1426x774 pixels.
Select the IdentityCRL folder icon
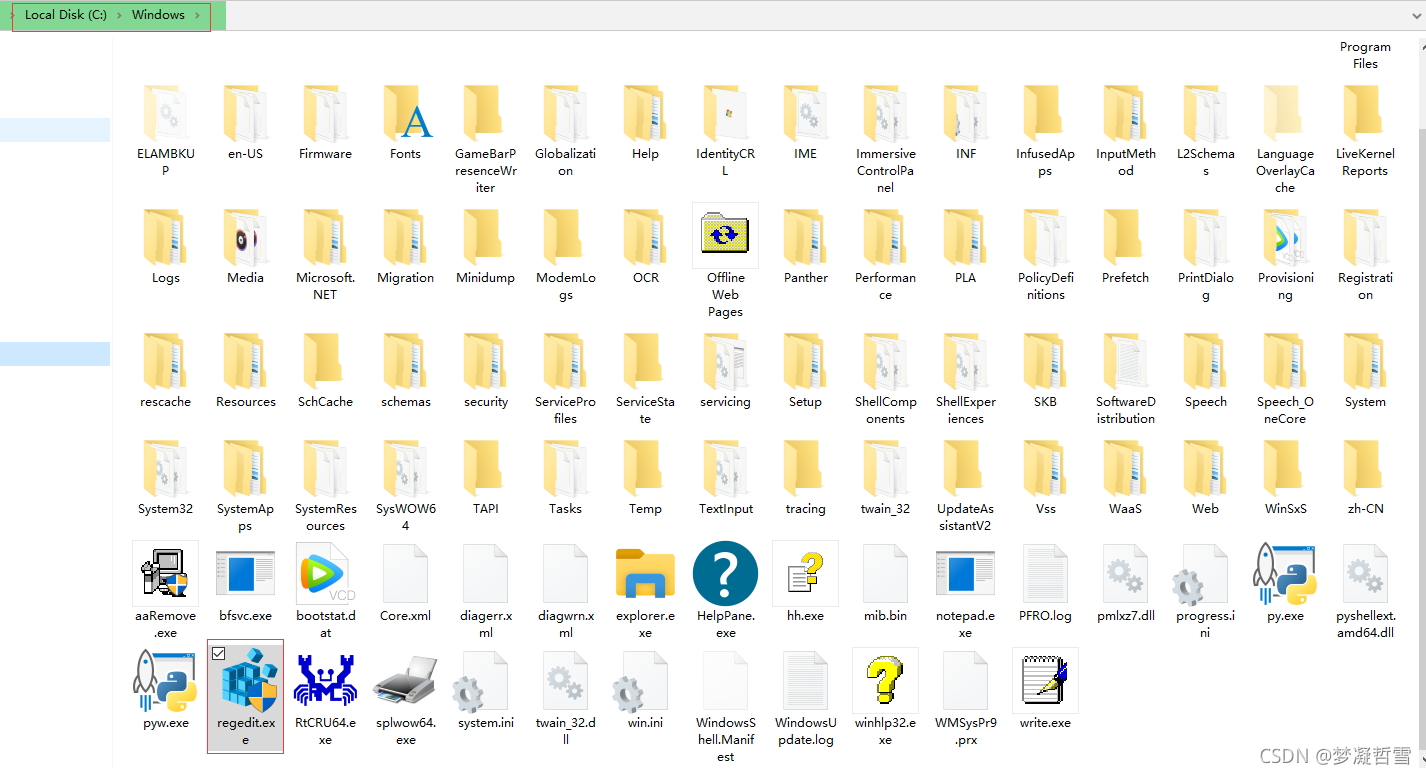click(x=725, y=113)
